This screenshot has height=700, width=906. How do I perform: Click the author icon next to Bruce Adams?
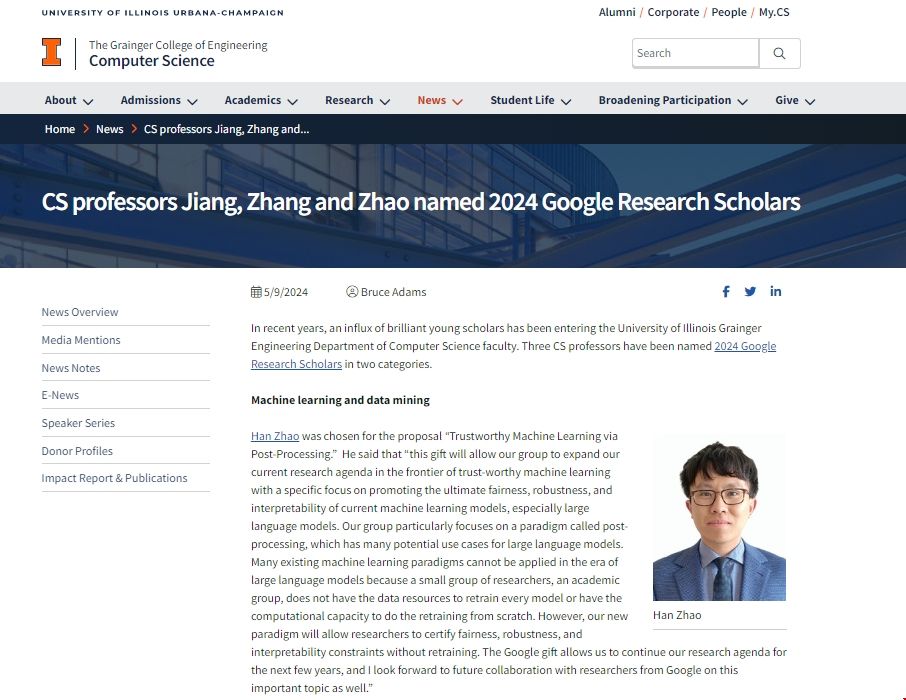pos(351,291)
